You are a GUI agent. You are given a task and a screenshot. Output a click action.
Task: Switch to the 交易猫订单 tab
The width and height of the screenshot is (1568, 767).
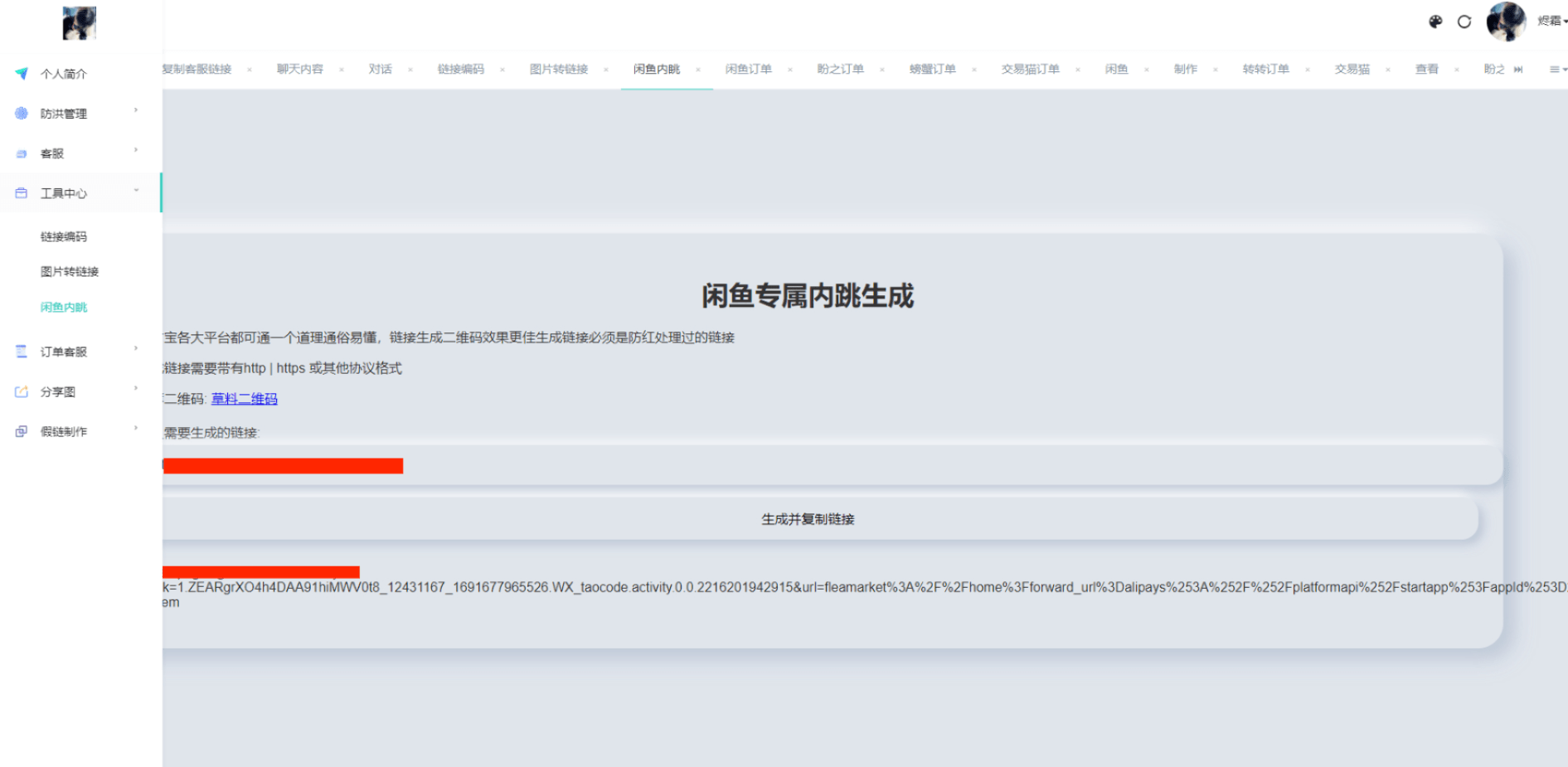(x=1030, y=70)
